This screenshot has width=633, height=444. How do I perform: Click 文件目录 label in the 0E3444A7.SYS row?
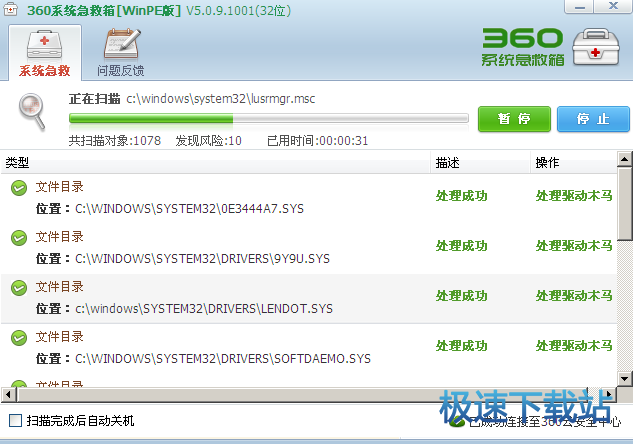(59, 187)
